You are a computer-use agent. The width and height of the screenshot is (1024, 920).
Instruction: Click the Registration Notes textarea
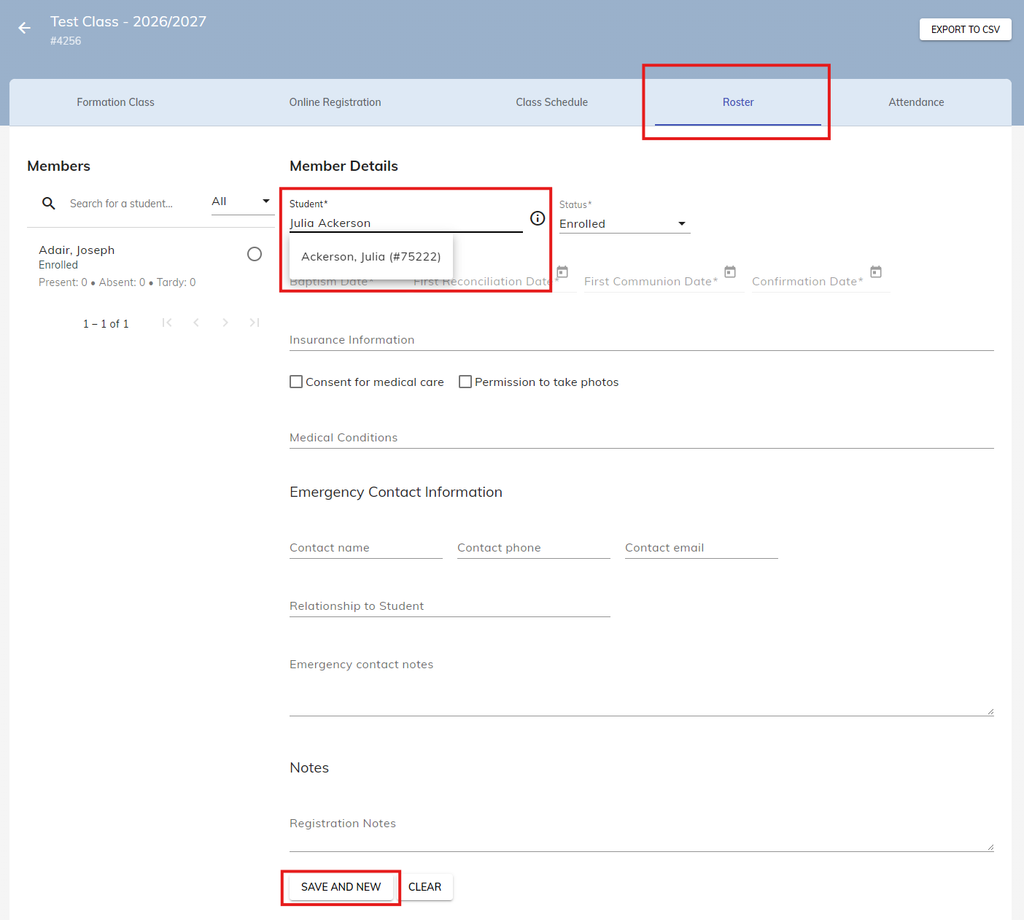click(x=641, y=832)
